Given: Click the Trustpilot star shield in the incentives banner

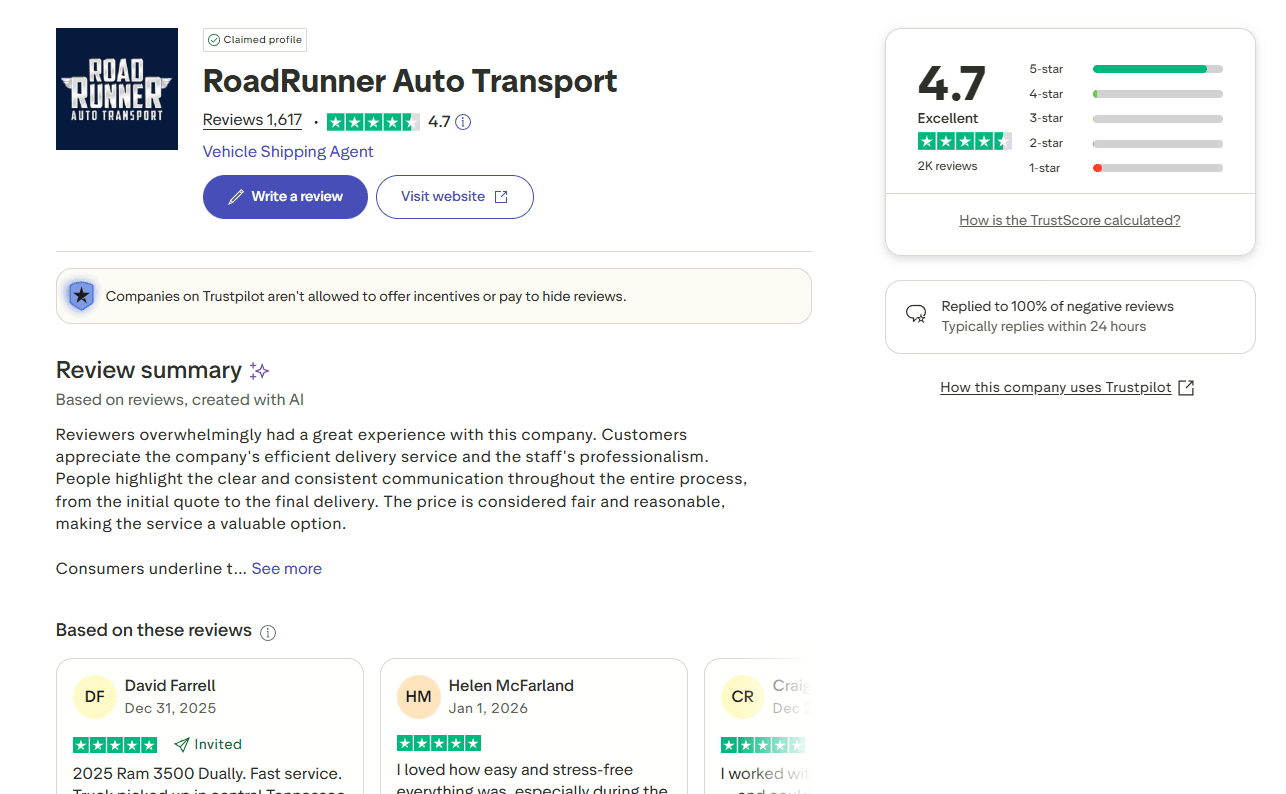Looking at the screenshot, I should (x=81, y=296).
